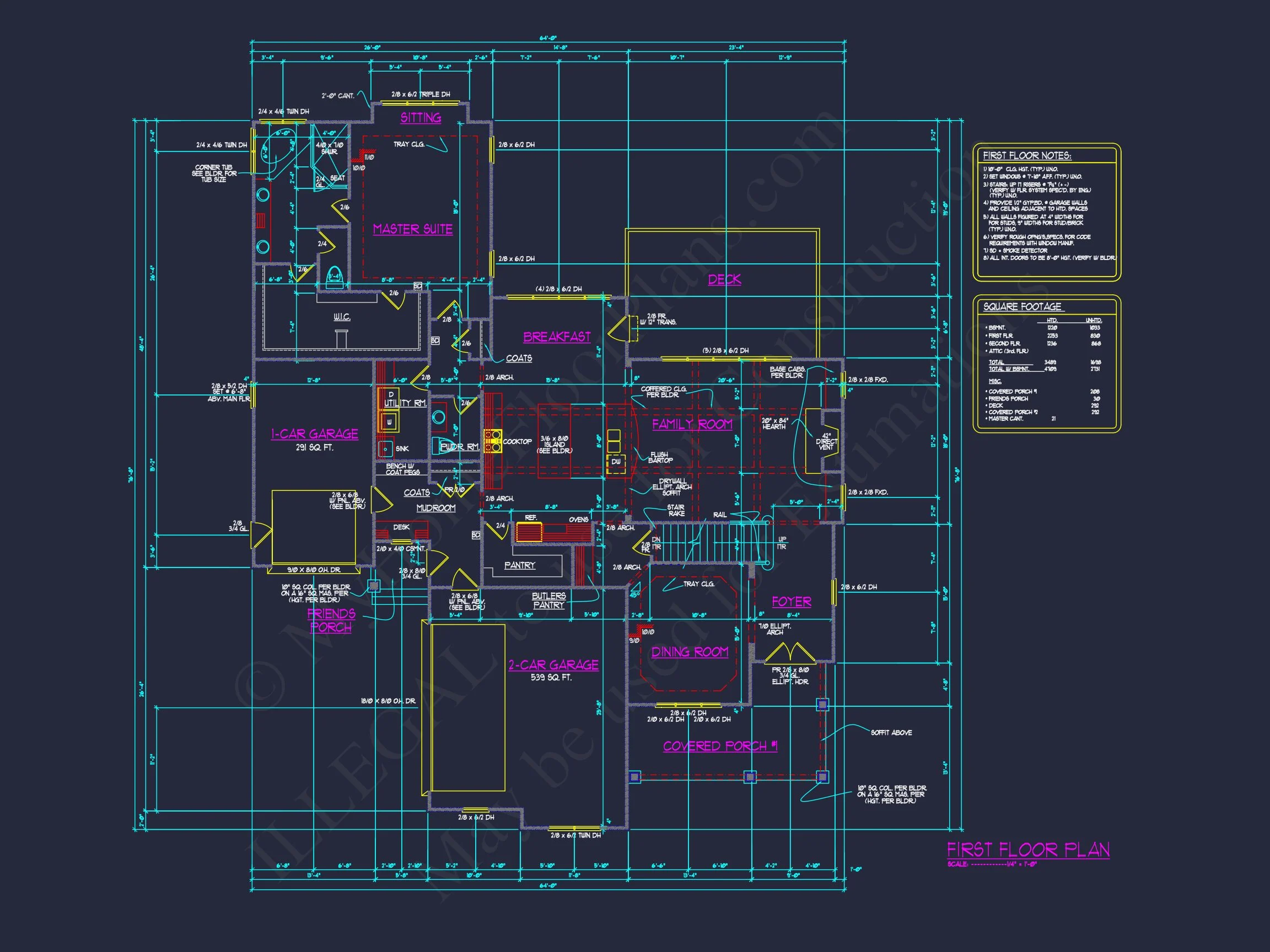Click the MASTER SUITE room label
Screen dimensions: 1270x952
pos(413,229)
